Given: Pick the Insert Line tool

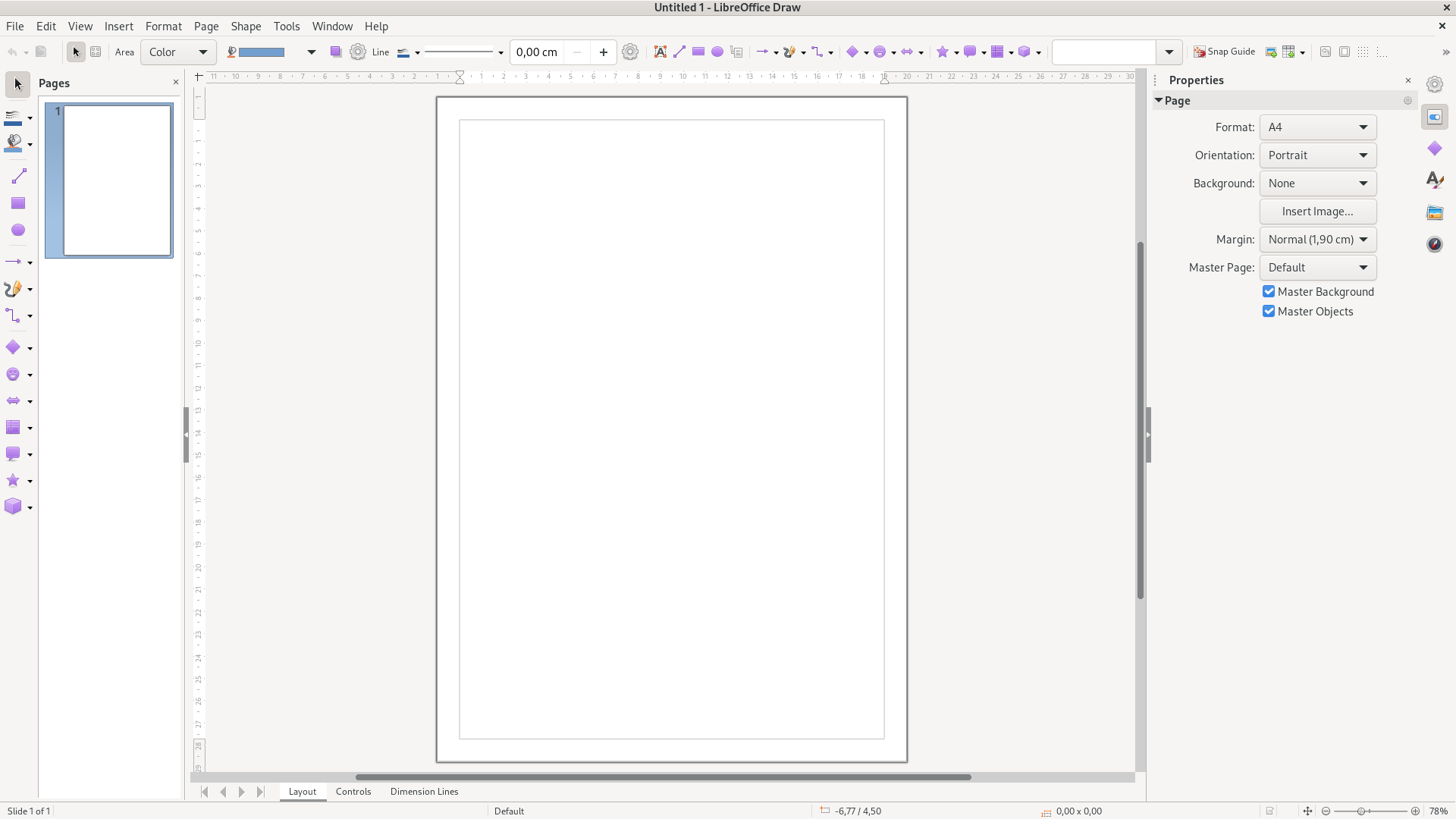Looking at the screenshot, I should point(18,176).
